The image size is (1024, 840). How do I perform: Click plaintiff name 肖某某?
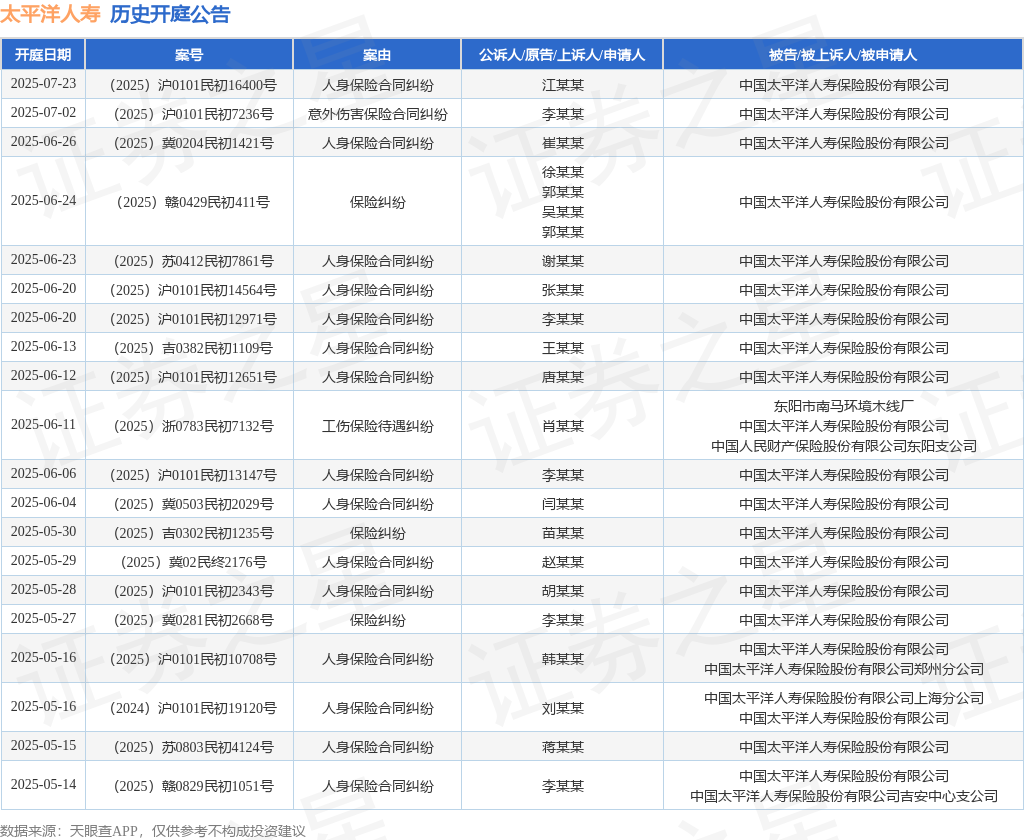click(x=562, y=426)
